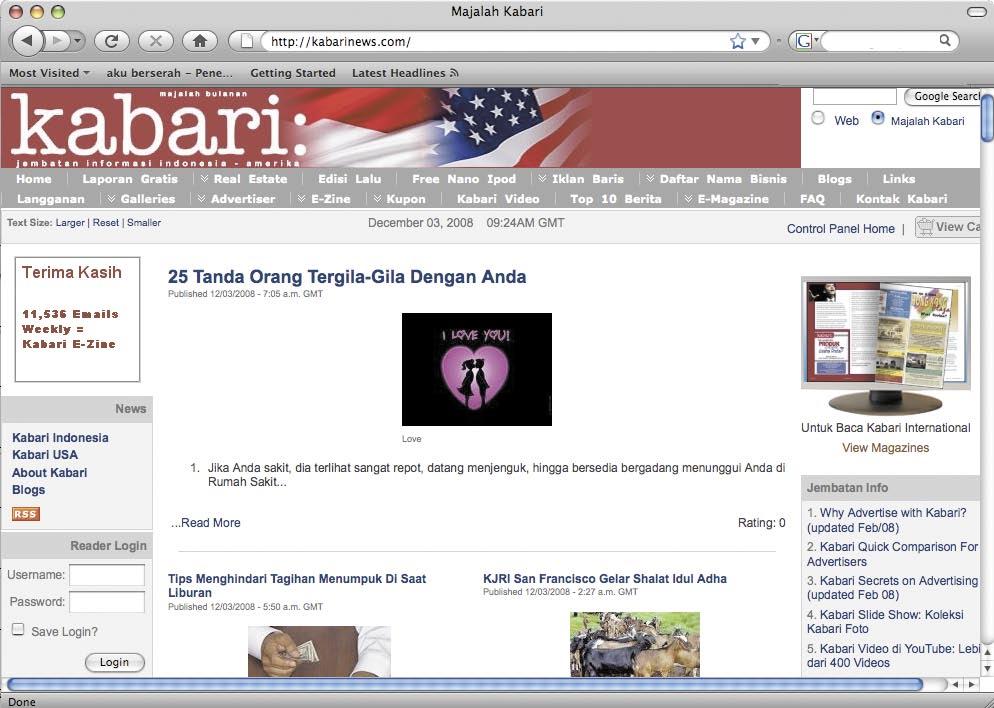The width and height of the screenshot is (994, 708).
Task: Click the Google Search button
Action: click(943, 96)
